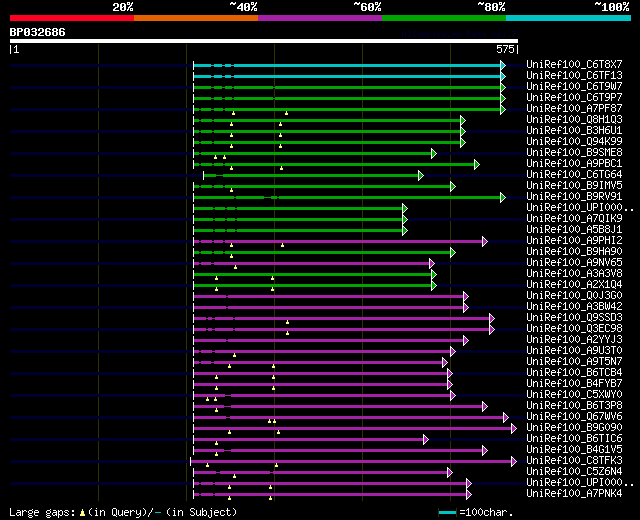Click the ~60% legend label
Viewport: 640px width, 520px height.
[x=367, y=7]
